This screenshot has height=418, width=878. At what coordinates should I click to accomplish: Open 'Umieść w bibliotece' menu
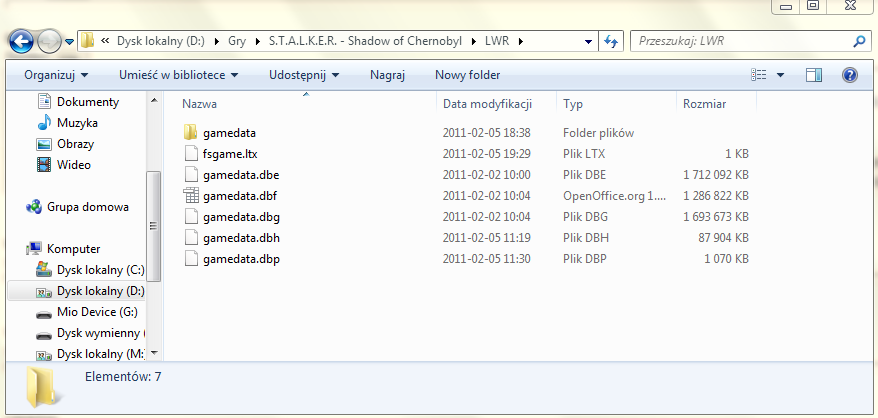click(x=178, y=75)
